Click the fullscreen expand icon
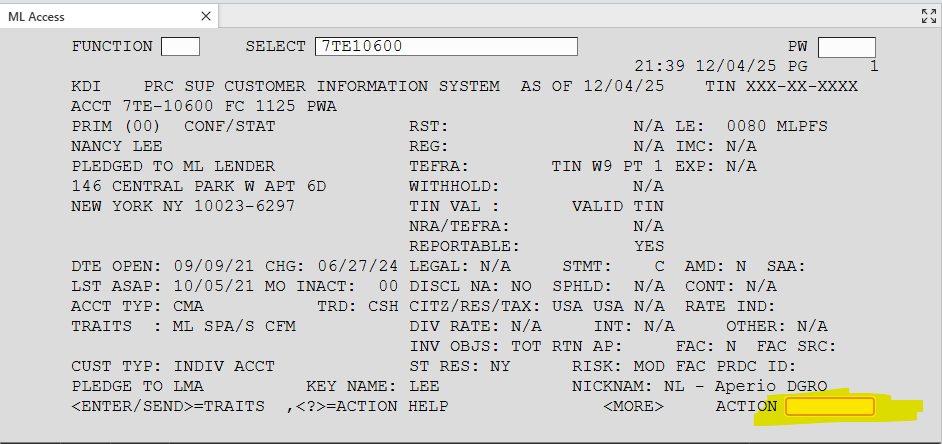The height and width of the screenshot is (444, 942). [927, 16]
